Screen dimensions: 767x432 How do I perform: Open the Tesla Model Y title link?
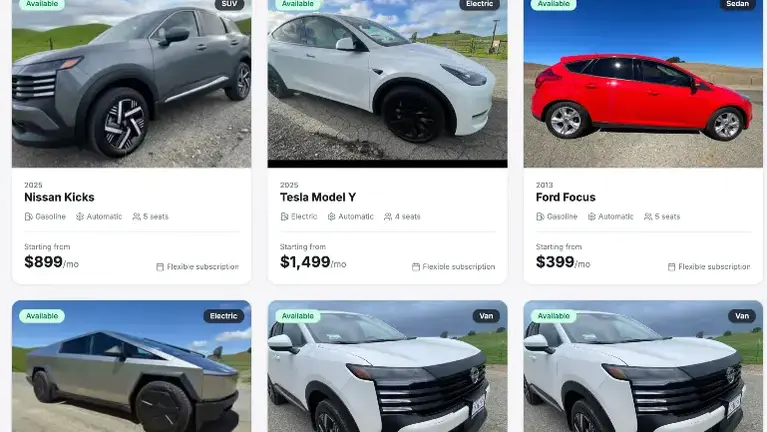pos(318,197)
